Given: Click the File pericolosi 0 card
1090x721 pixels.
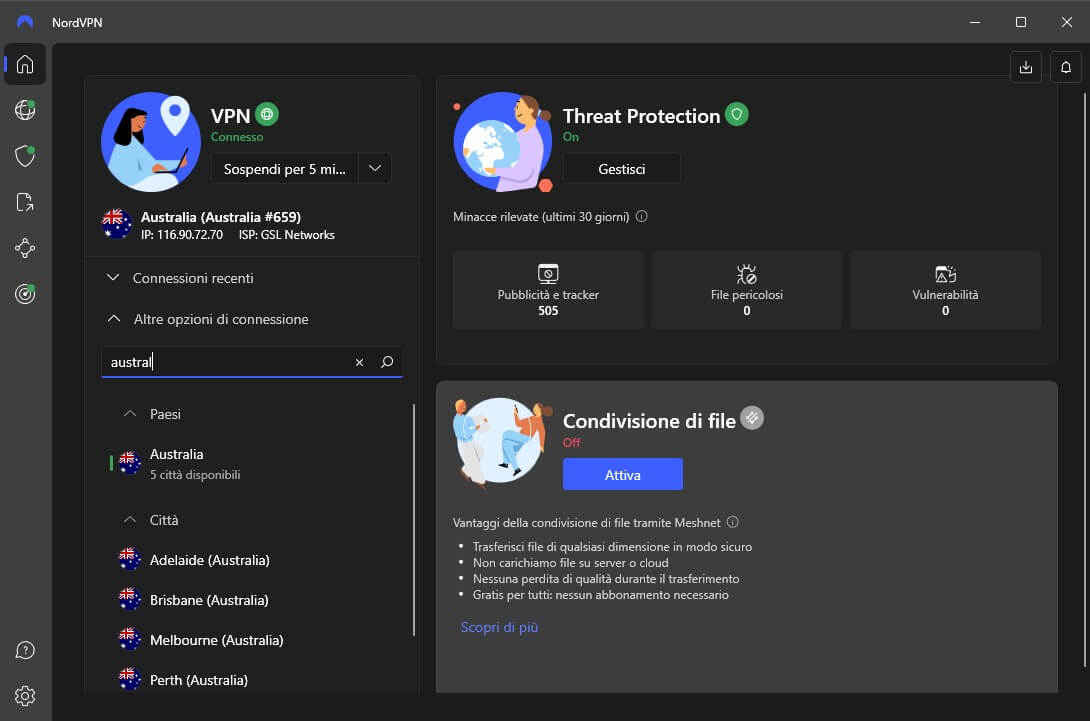Looking at the screenshot, I should pyautogui.click(x=747, y=290).
